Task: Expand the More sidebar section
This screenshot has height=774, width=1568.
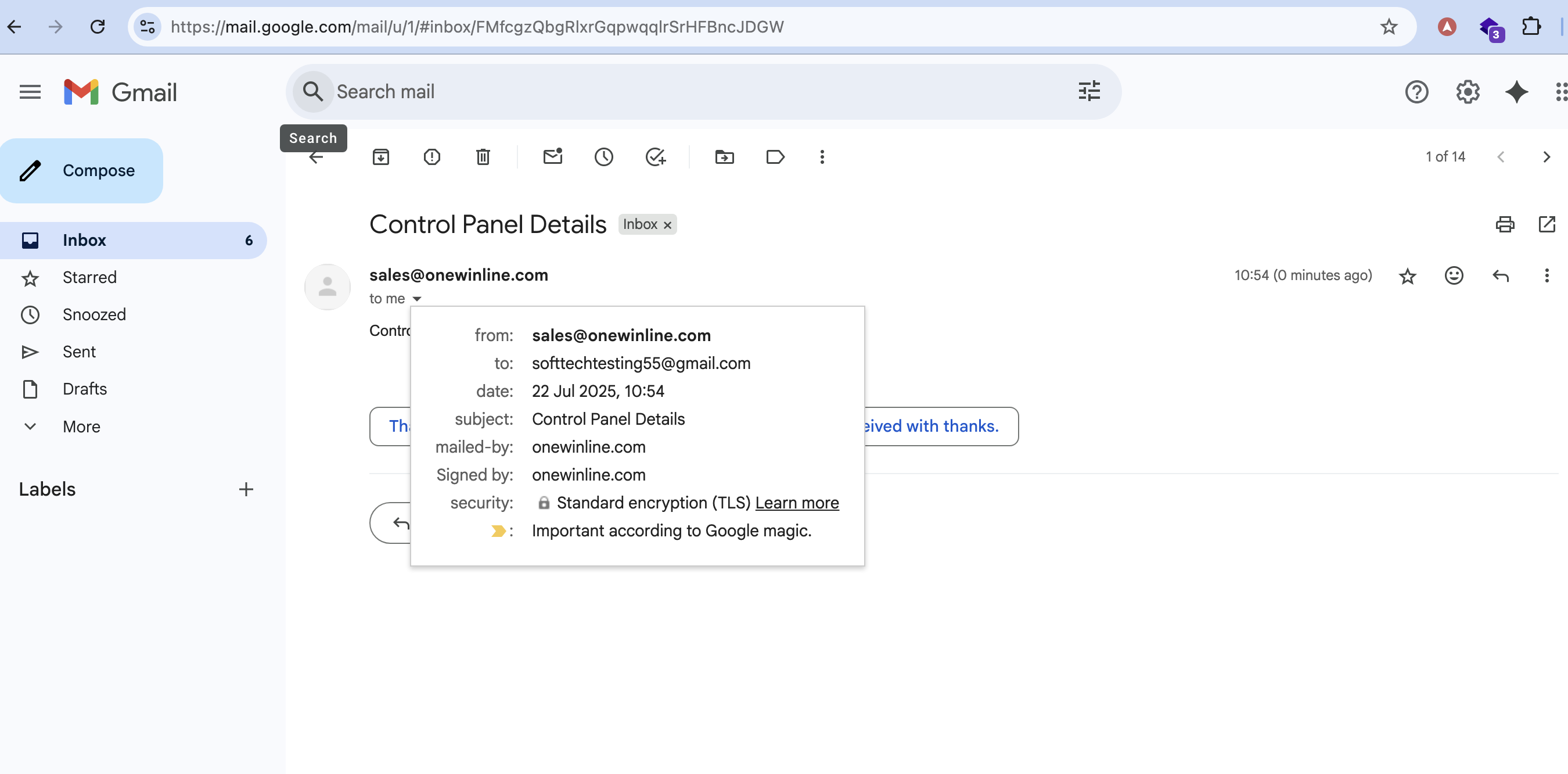Action: click(81, 427)
